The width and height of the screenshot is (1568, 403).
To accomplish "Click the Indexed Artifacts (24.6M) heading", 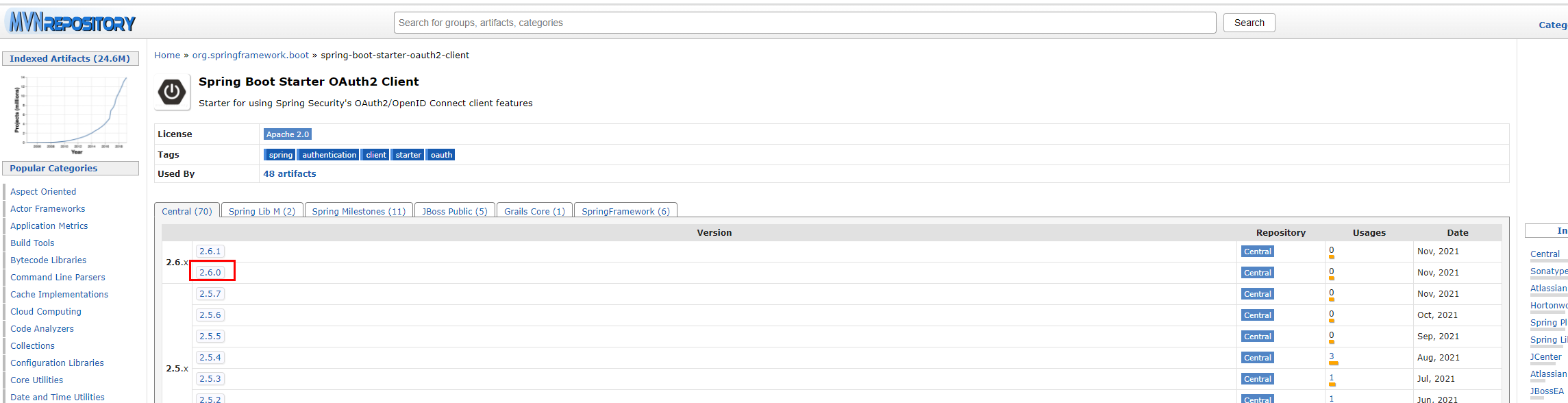I will (x=70, y=59).
